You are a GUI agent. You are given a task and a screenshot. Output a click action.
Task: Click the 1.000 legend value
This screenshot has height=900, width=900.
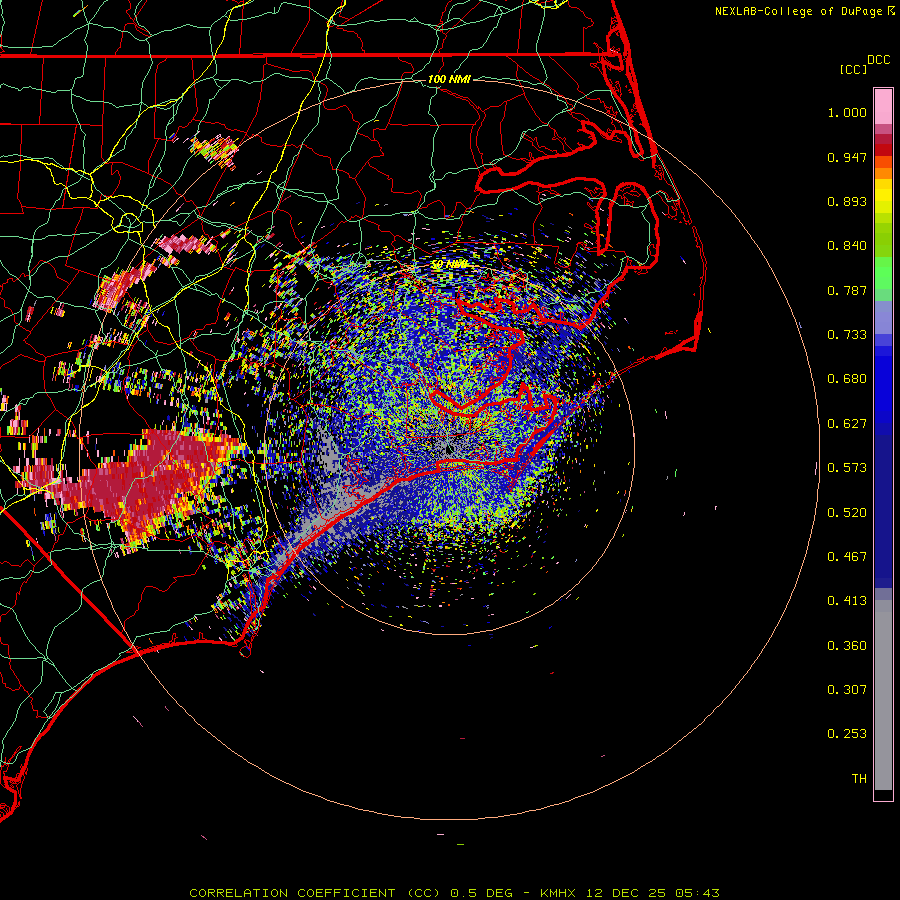(847, 112)
